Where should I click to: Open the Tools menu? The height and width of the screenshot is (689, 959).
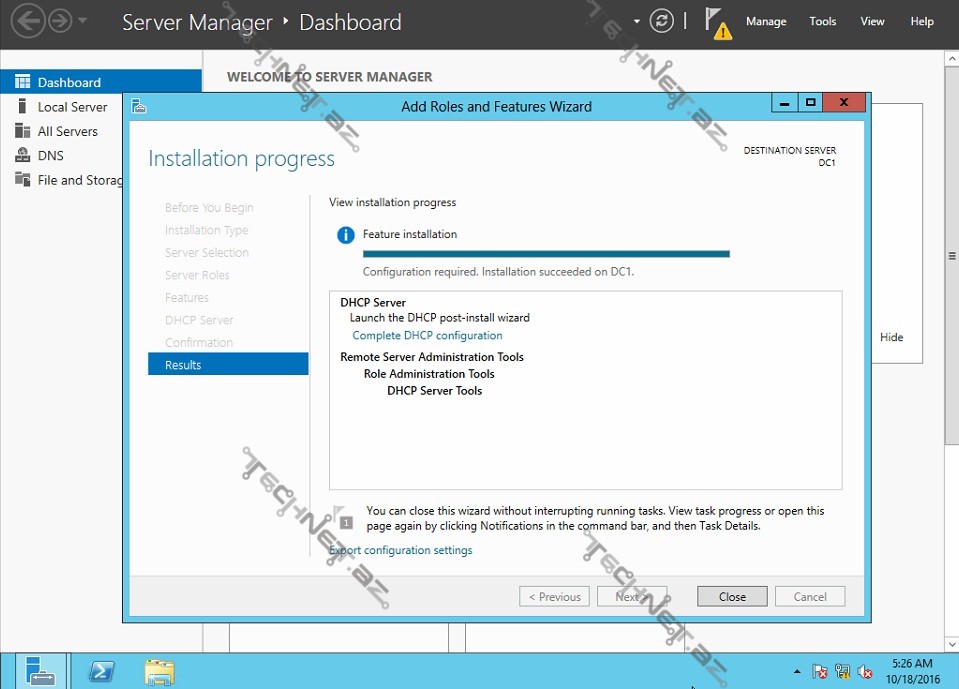point(822,21)
